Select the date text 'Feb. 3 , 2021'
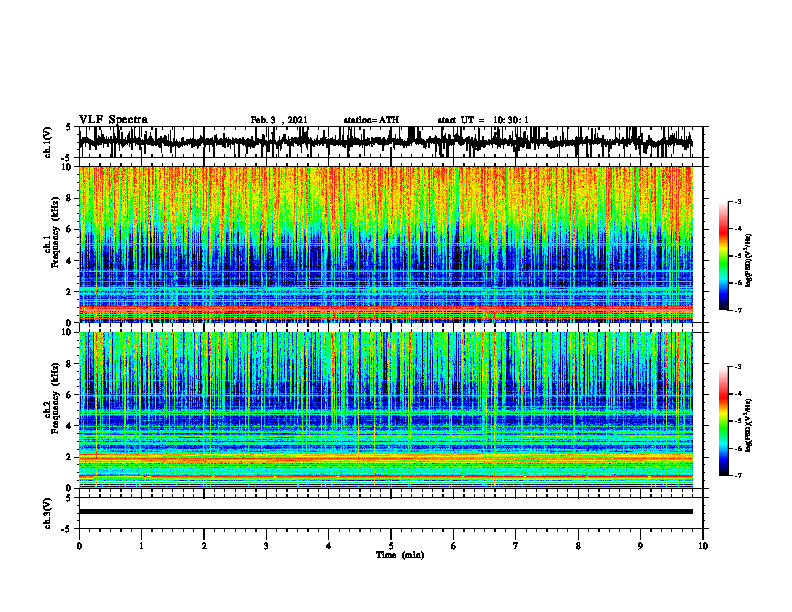Viewport: 792px width, 612px height. [279, 120]
